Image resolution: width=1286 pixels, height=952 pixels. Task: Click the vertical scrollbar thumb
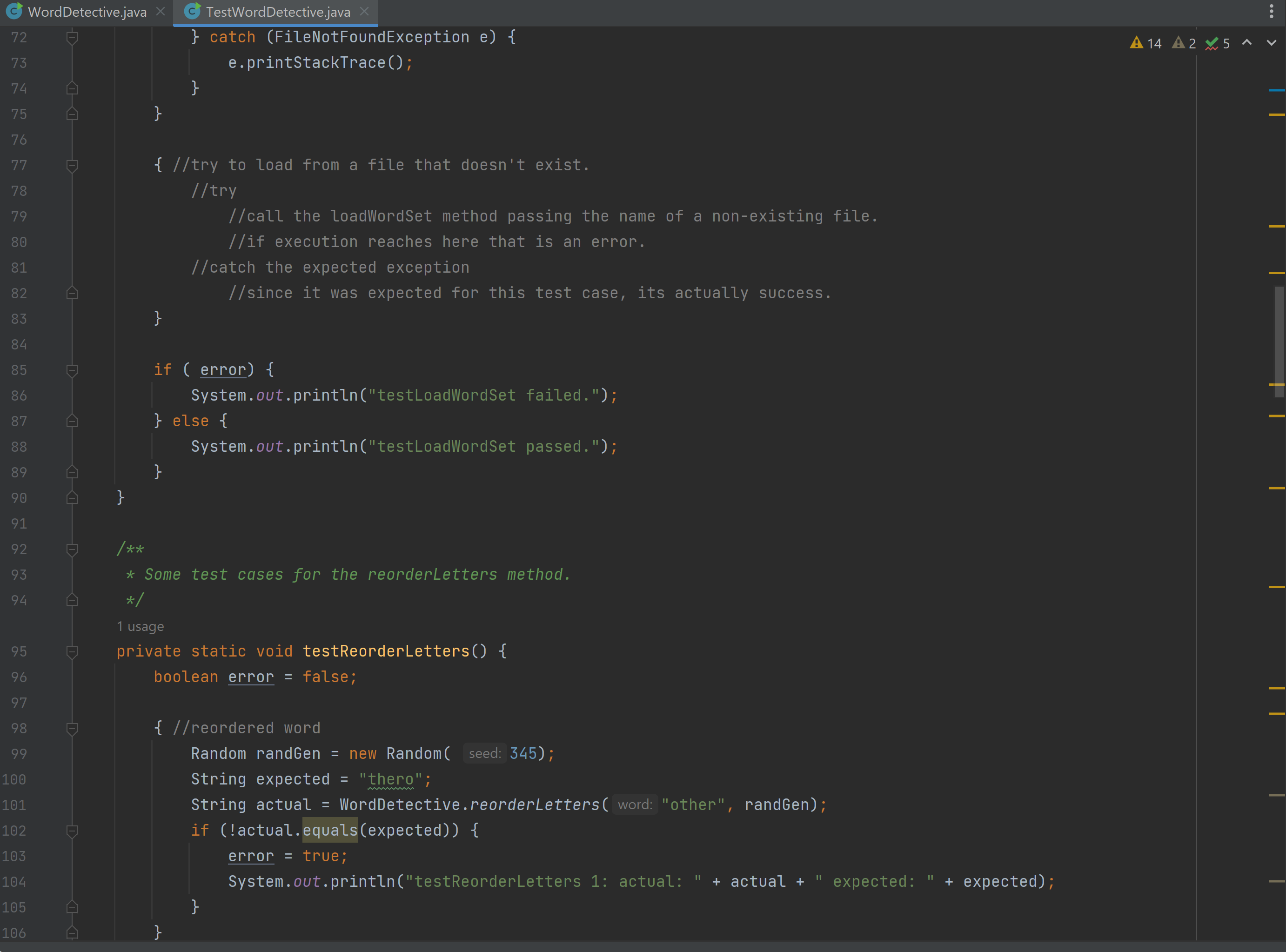1279,342
